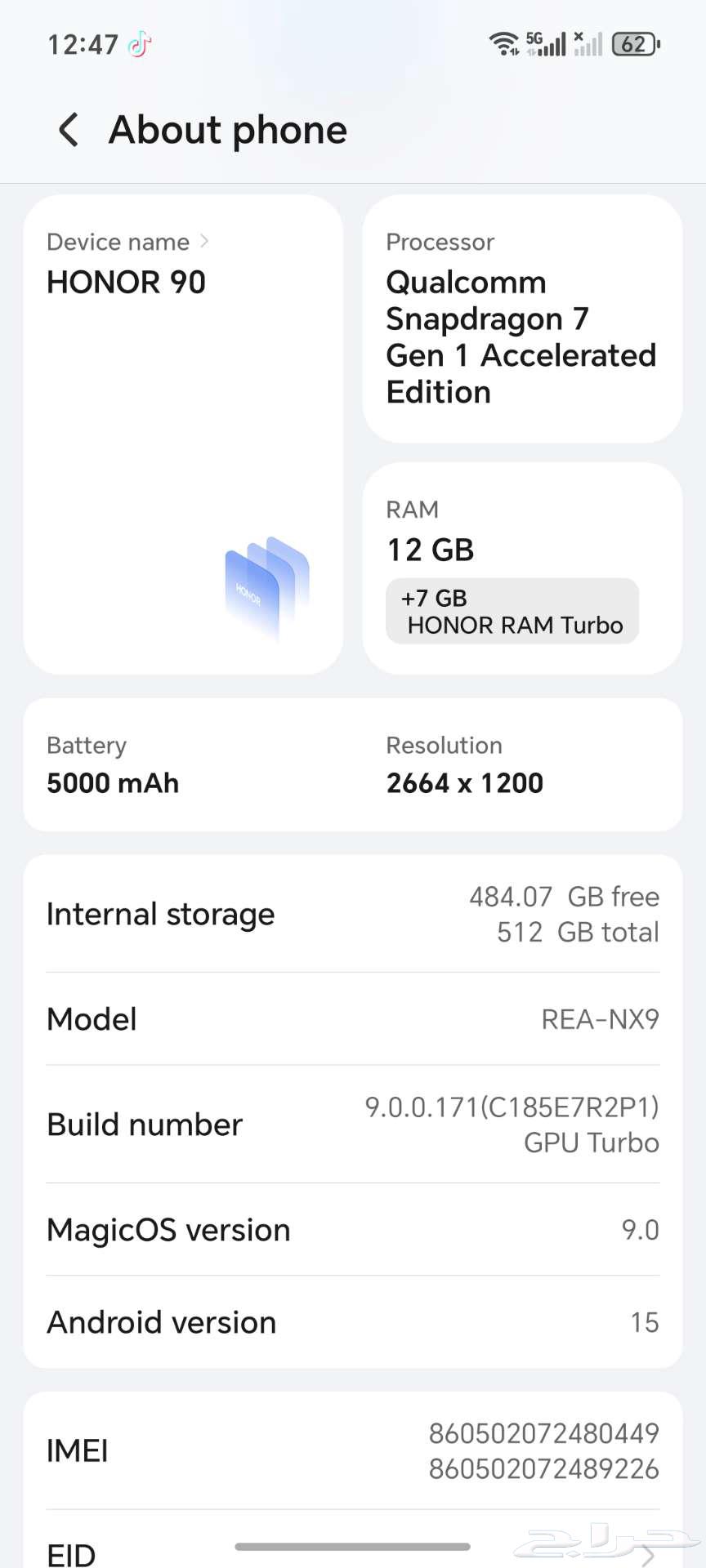Tap the Resolution 2664 x 1200 entry
Image resolution: width=706 pixels, height=1568 pixels.
[x=464, y=765]
